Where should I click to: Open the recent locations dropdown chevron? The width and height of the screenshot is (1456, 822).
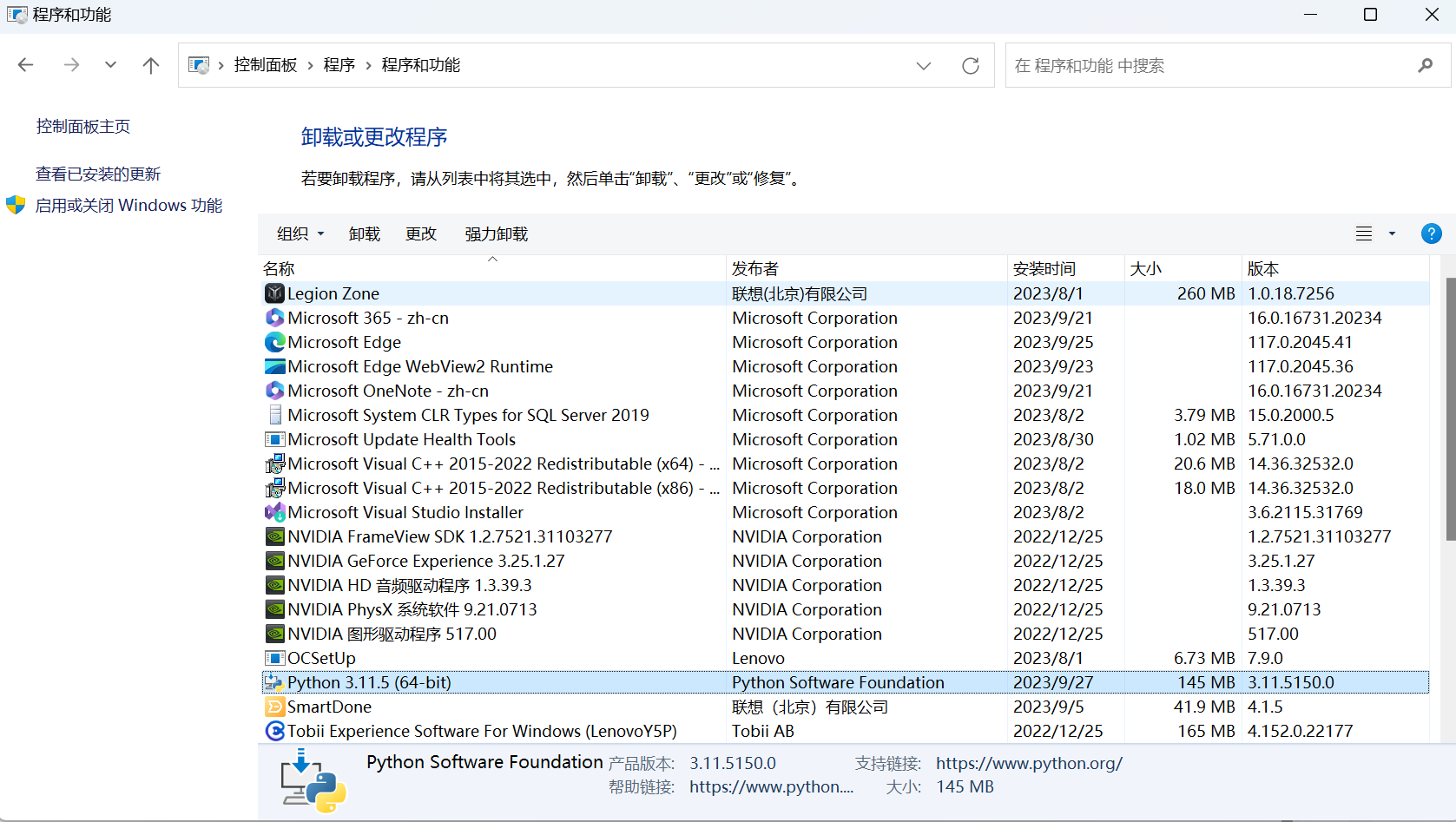[110, 65]
